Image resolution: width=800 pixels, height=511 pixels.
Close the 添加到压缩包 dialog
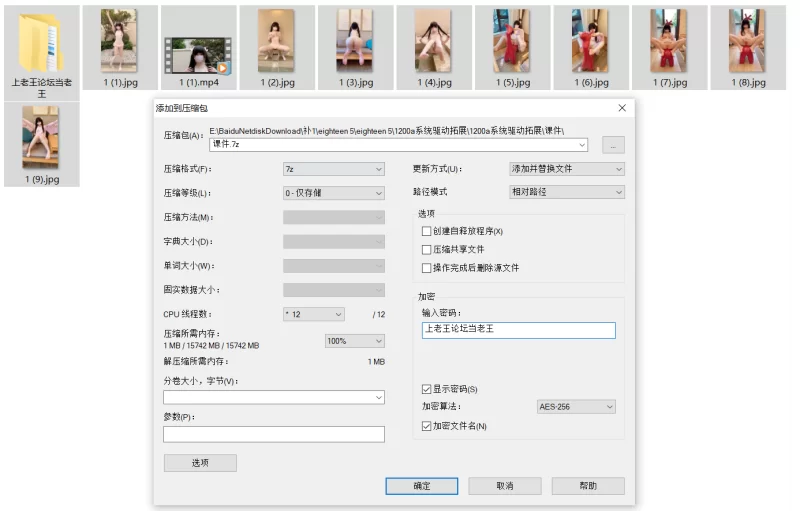(622, 108)
